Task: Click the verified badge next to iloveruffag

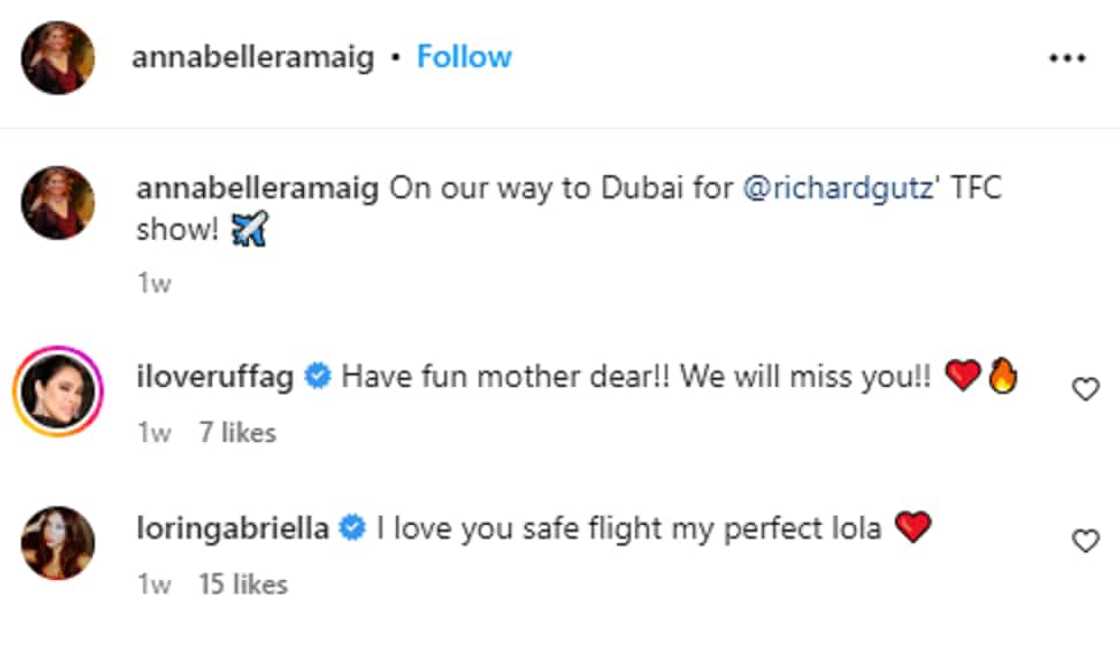Action: click(x=318, y=378)
